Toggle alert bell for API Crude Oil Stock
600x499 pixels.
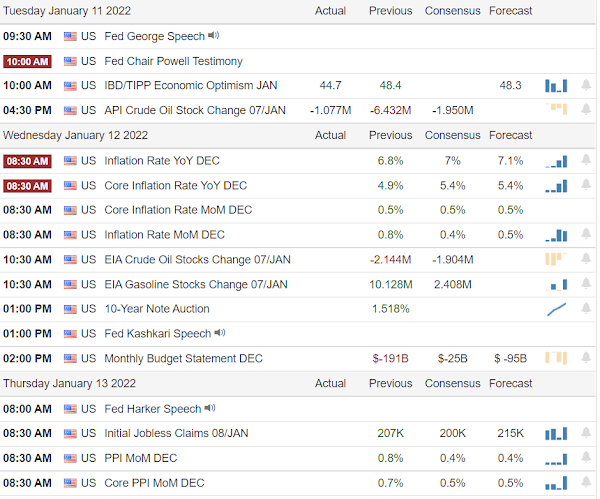click(x=585, y=110)
